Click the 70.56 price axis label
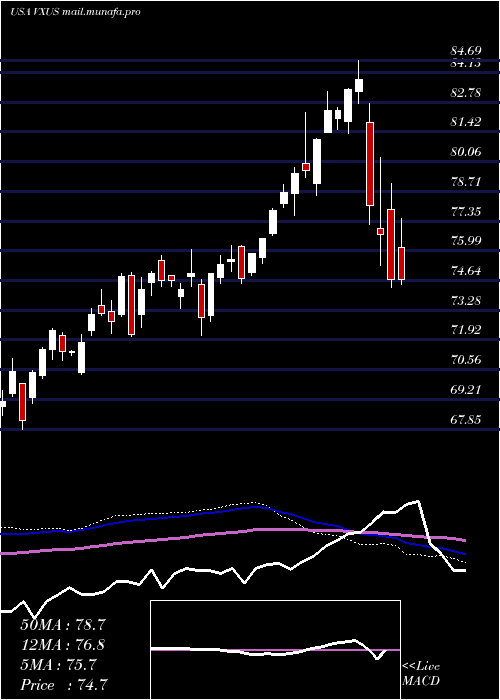The width and height of the screenshot is (500, 700). point(466,360)
